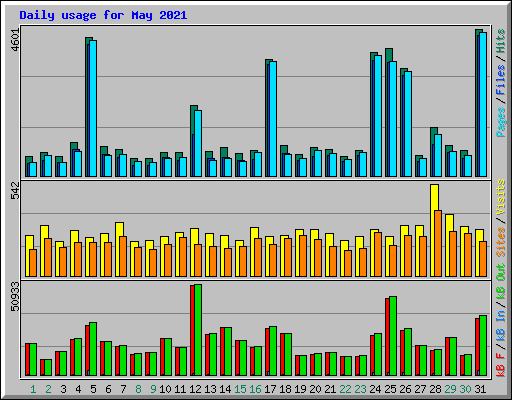Click day 26 on the x-axis
This screenshot has height=400, width=512.
coord(405,389)
